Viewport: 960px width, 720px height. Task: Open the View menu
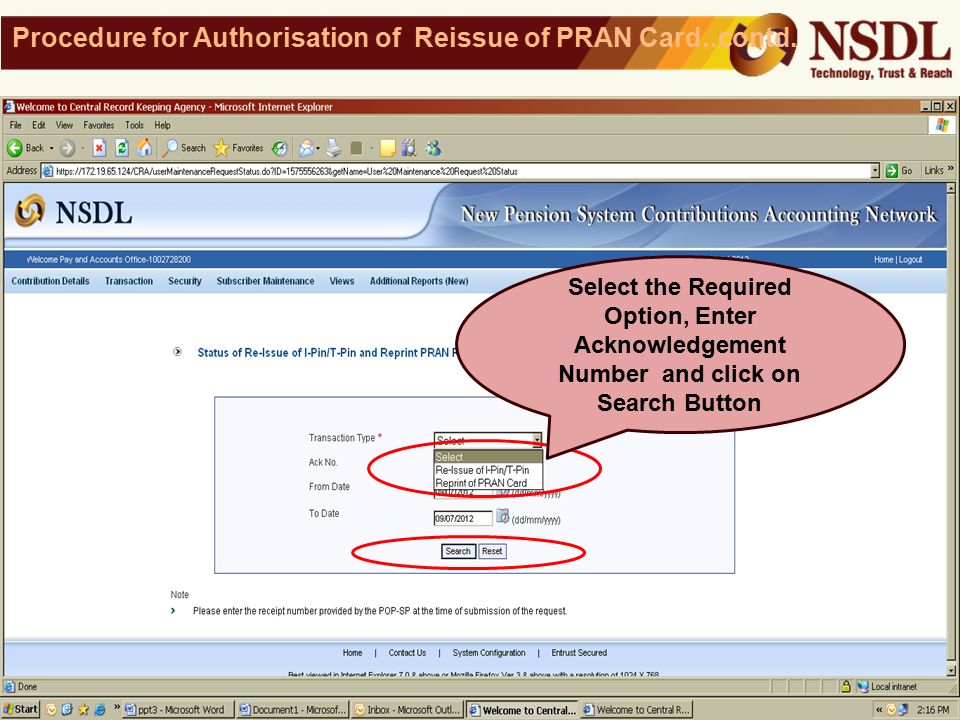click(x=64, y=125)
